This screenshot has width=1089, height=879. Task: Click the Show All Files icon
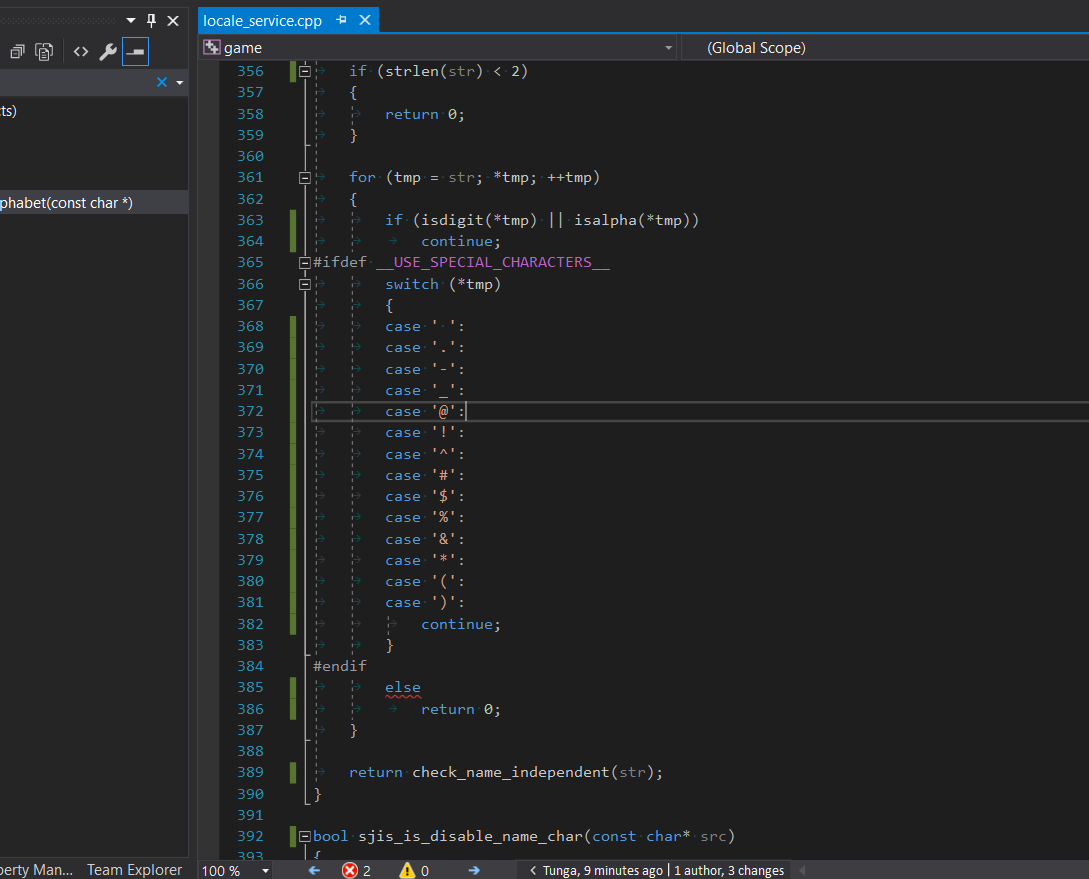(x=44, y=52)
